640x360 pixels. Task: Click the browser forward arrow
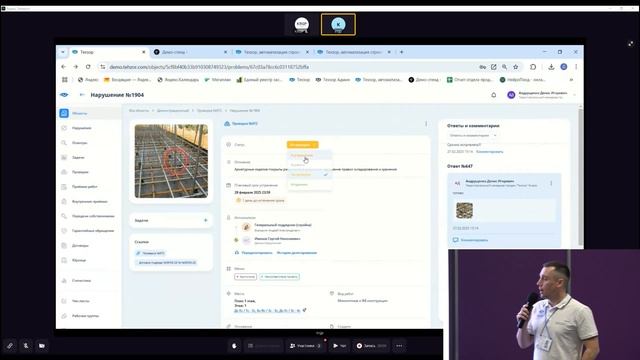[x=76, y=67]
